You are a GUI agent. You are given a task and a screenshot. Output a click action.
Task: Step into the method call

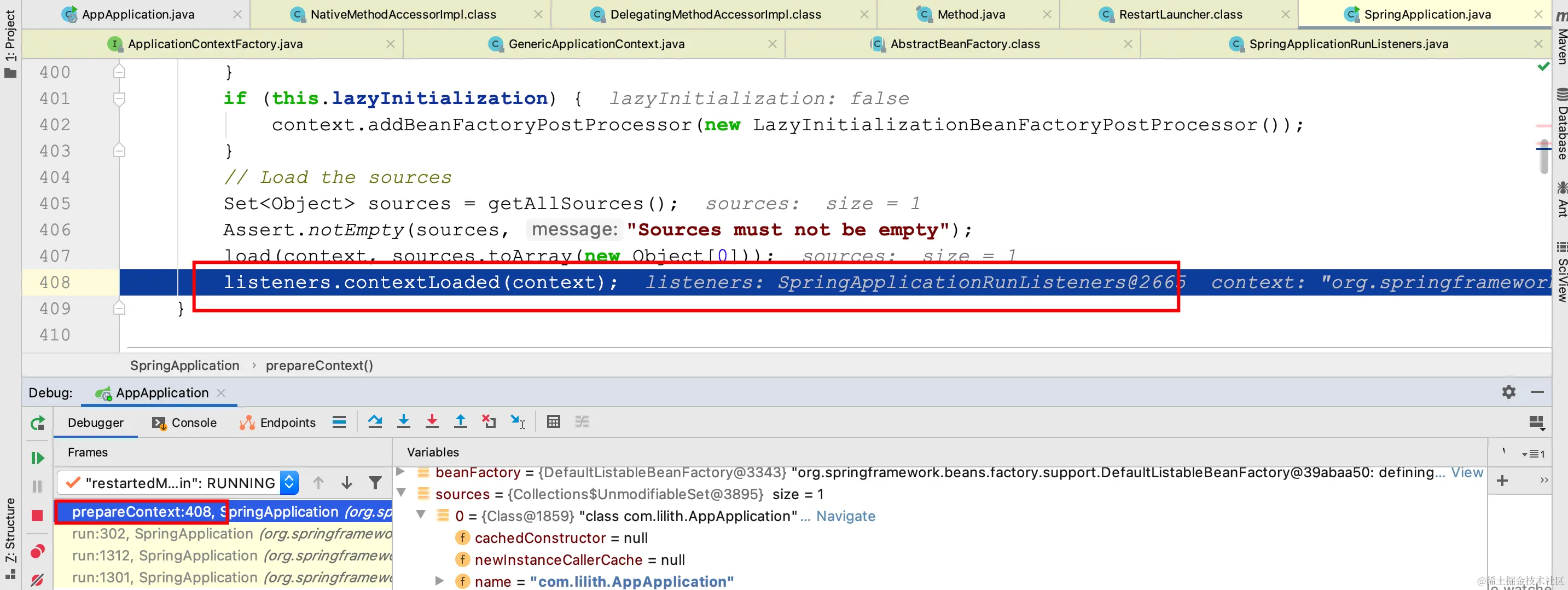(404, 421)
